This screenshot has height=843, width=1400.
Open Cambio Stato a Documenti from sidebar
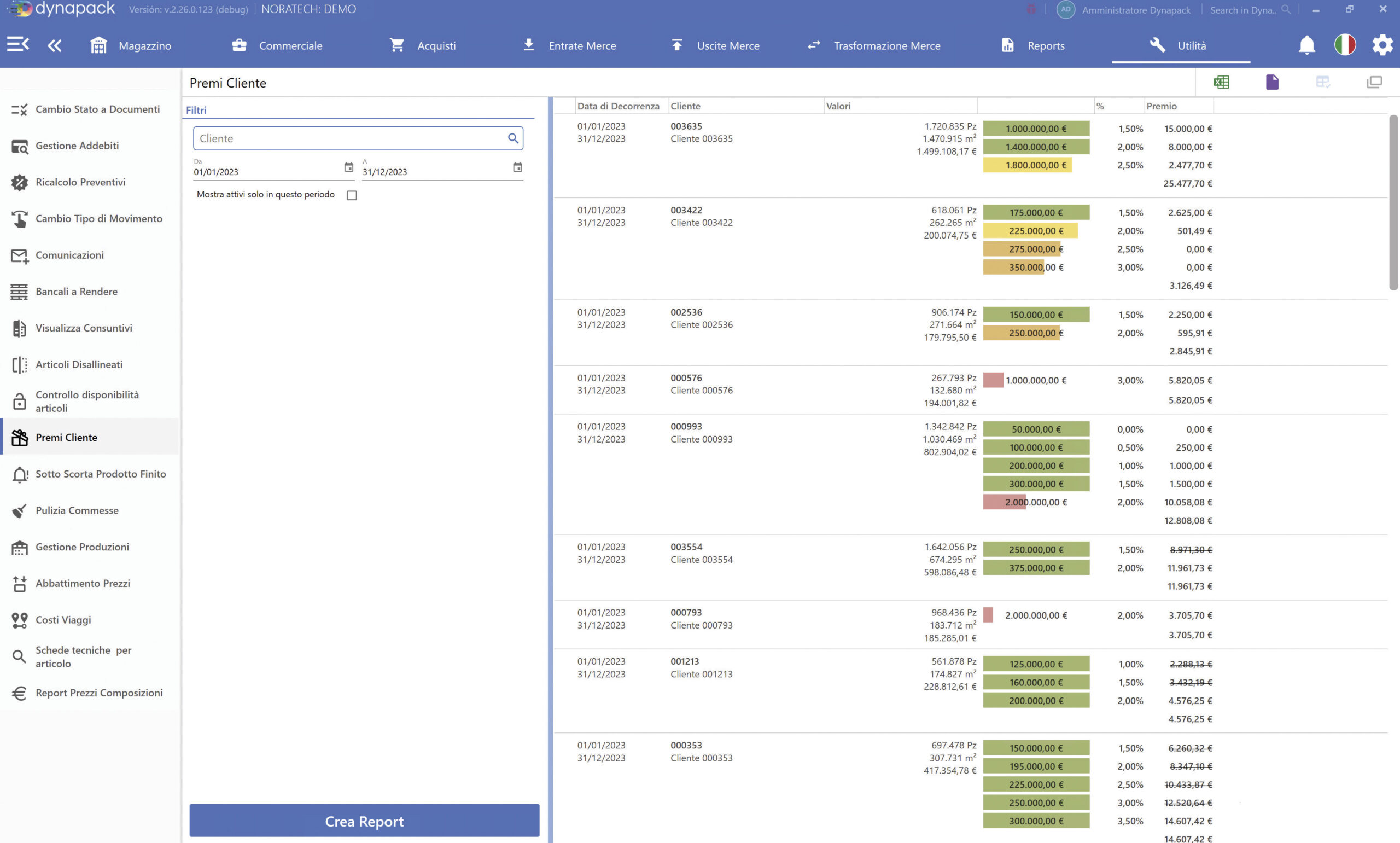pyautogui.click(x=90, y=109)
